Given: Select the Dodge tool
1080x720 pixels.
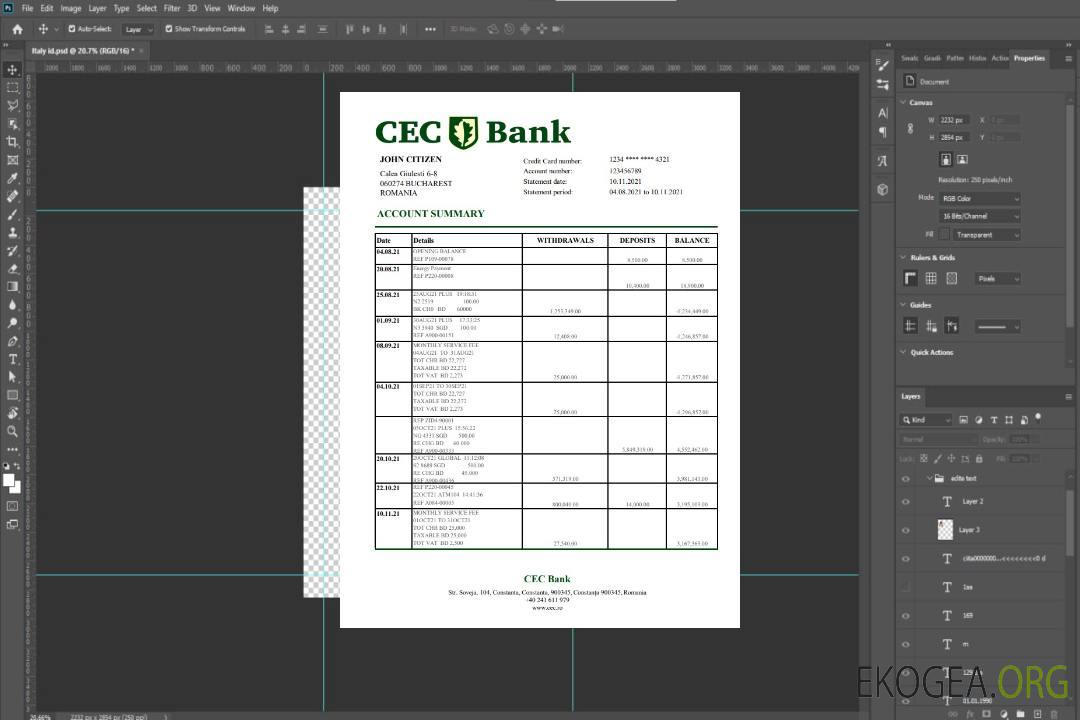Looking at the screenshot, I should [x=12, y=322].
